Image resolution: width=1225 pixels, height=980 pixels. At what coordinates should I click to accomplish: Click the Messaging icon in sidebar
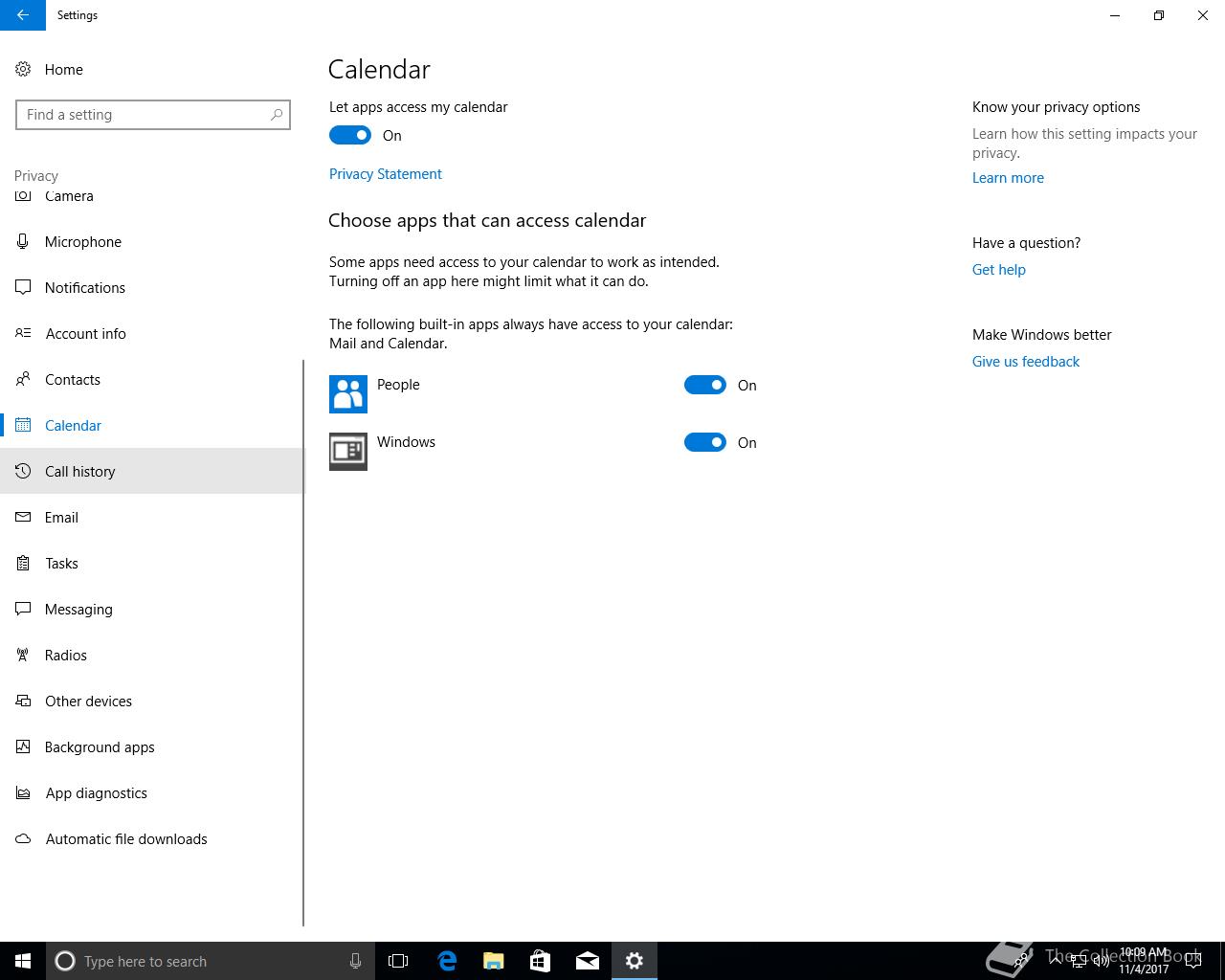[x=23, y=609]
